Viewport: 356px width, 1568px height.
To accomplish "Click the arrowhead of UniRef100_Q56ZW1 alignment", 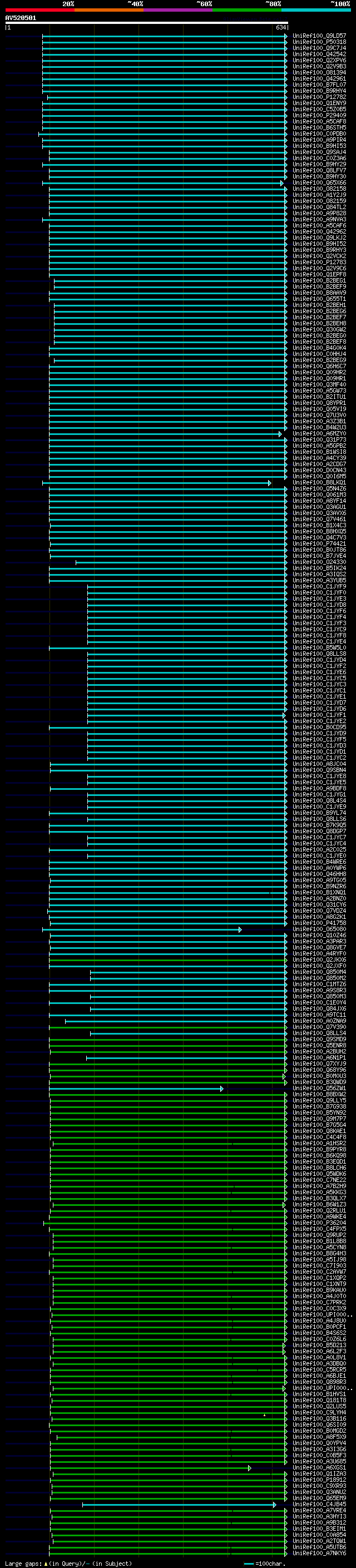I will [222, 1089].
